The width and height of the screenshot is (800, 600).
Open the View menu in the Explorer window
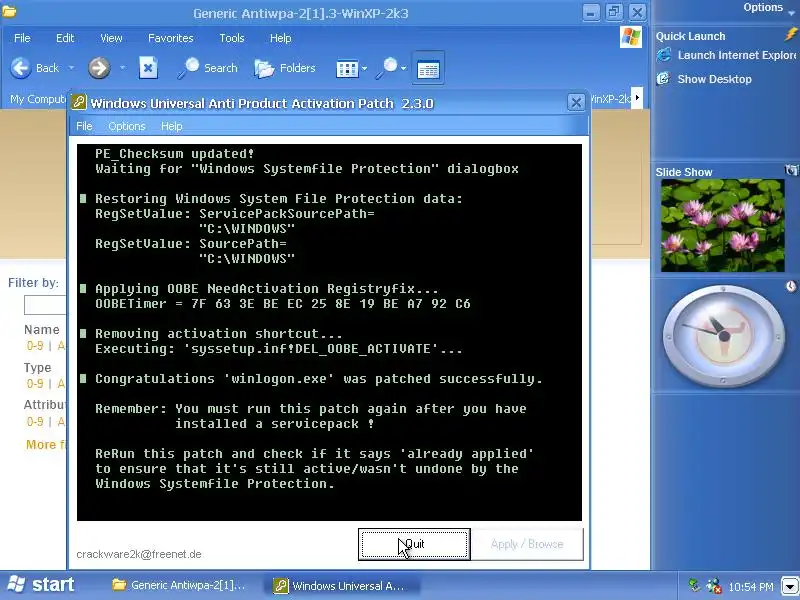coord(111,38)
